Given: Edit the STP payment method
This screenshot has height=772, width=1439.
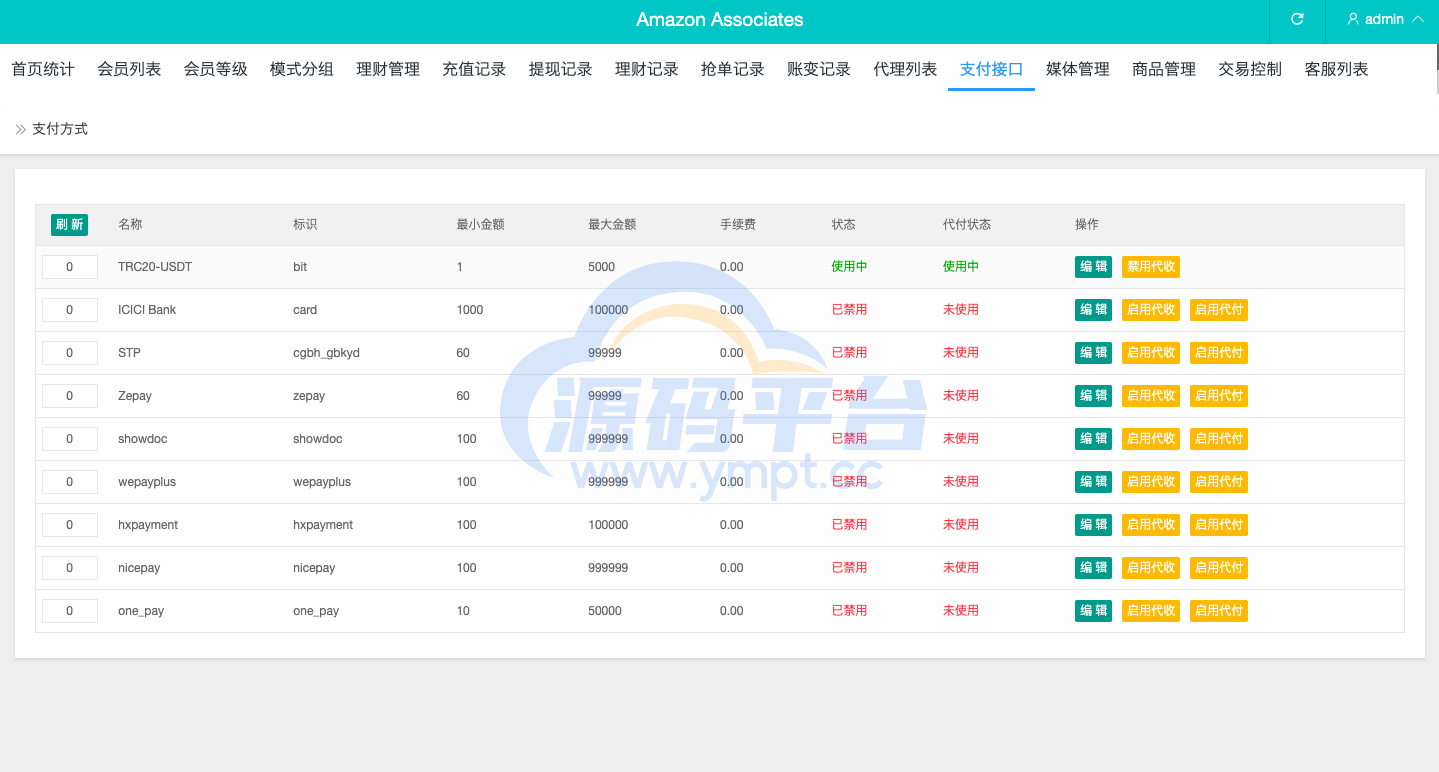Looking at the screenshot, I should click(x=1093, y=353).
